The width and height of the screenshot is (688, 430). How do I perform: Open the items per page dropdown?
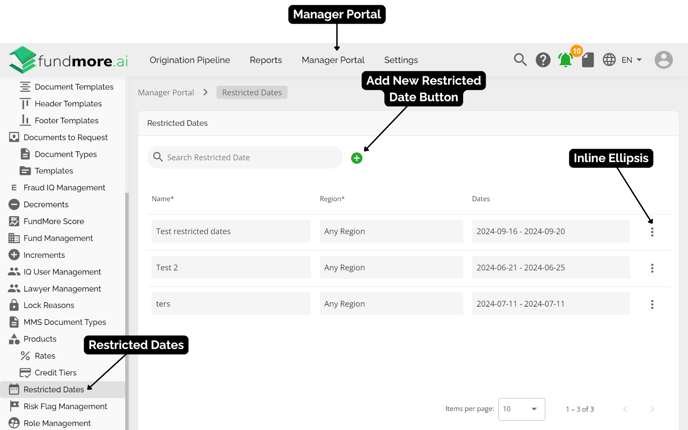pos(521,409)
